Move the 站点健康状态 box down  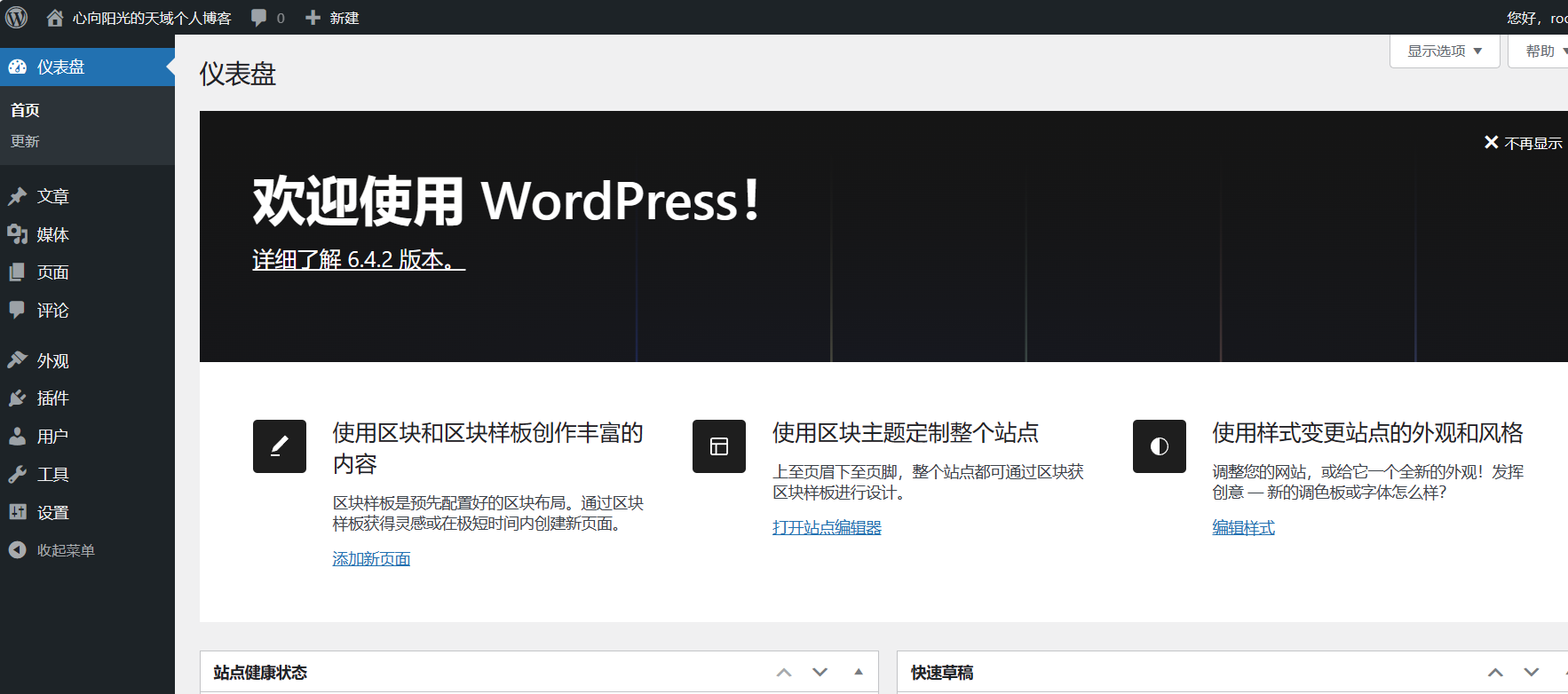coord(820,673)
